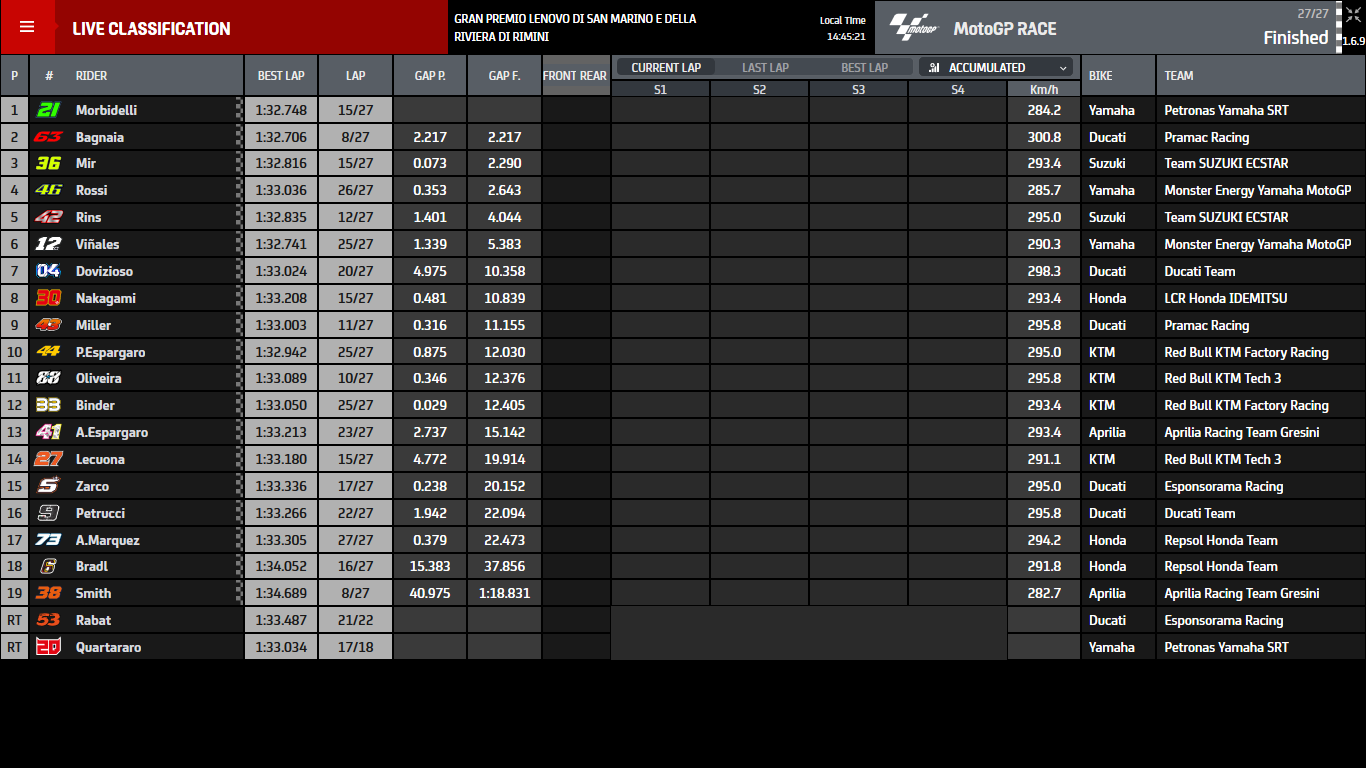This screenshot has height=768, width=1366.
Task: Switch to the BEST LAP sector tab
Action: [864, 67]
